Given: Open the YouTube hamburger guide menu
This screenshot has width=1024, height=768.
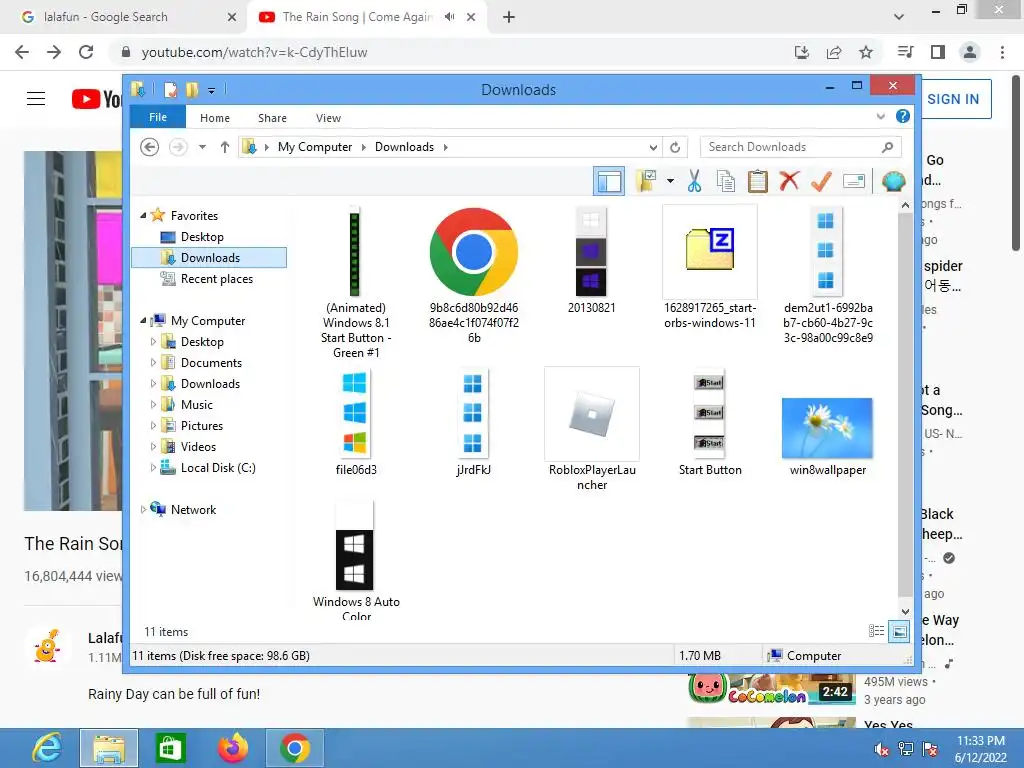Looking at the screenshot, I should (36, 99).
